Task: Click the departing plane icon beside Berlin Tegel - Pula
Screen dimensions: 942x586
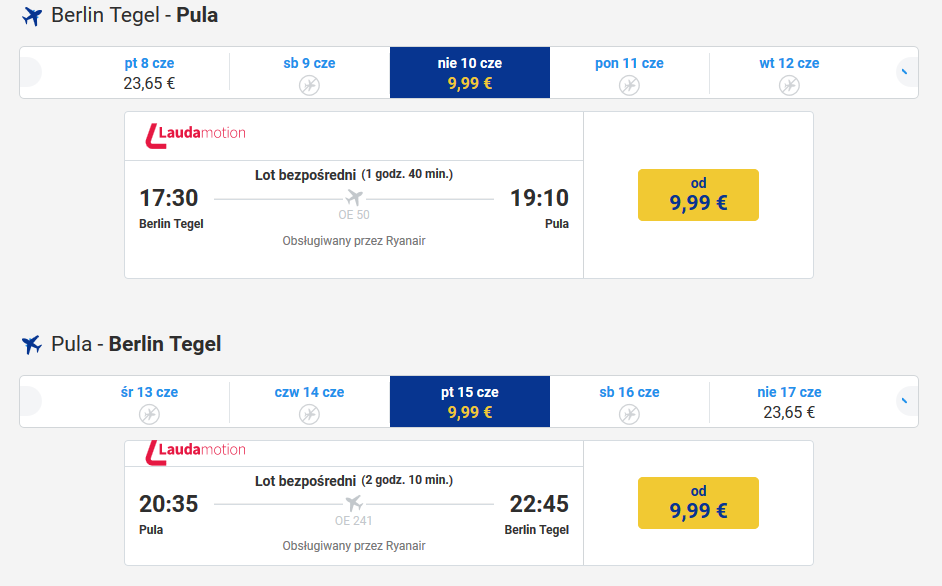Action: 32,16
